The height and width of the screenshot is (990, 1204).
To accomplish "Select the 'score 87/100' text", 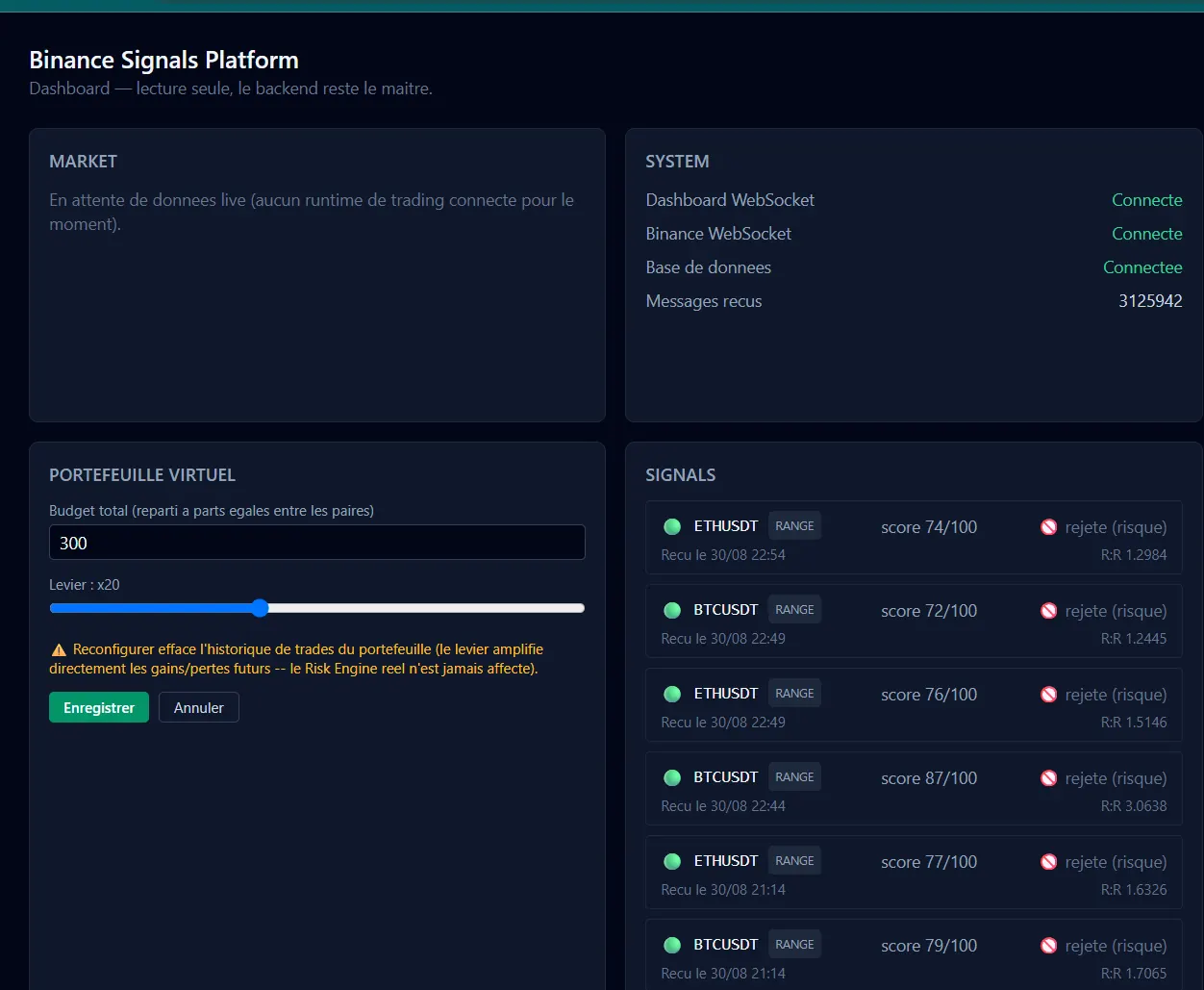I will 929,778.
